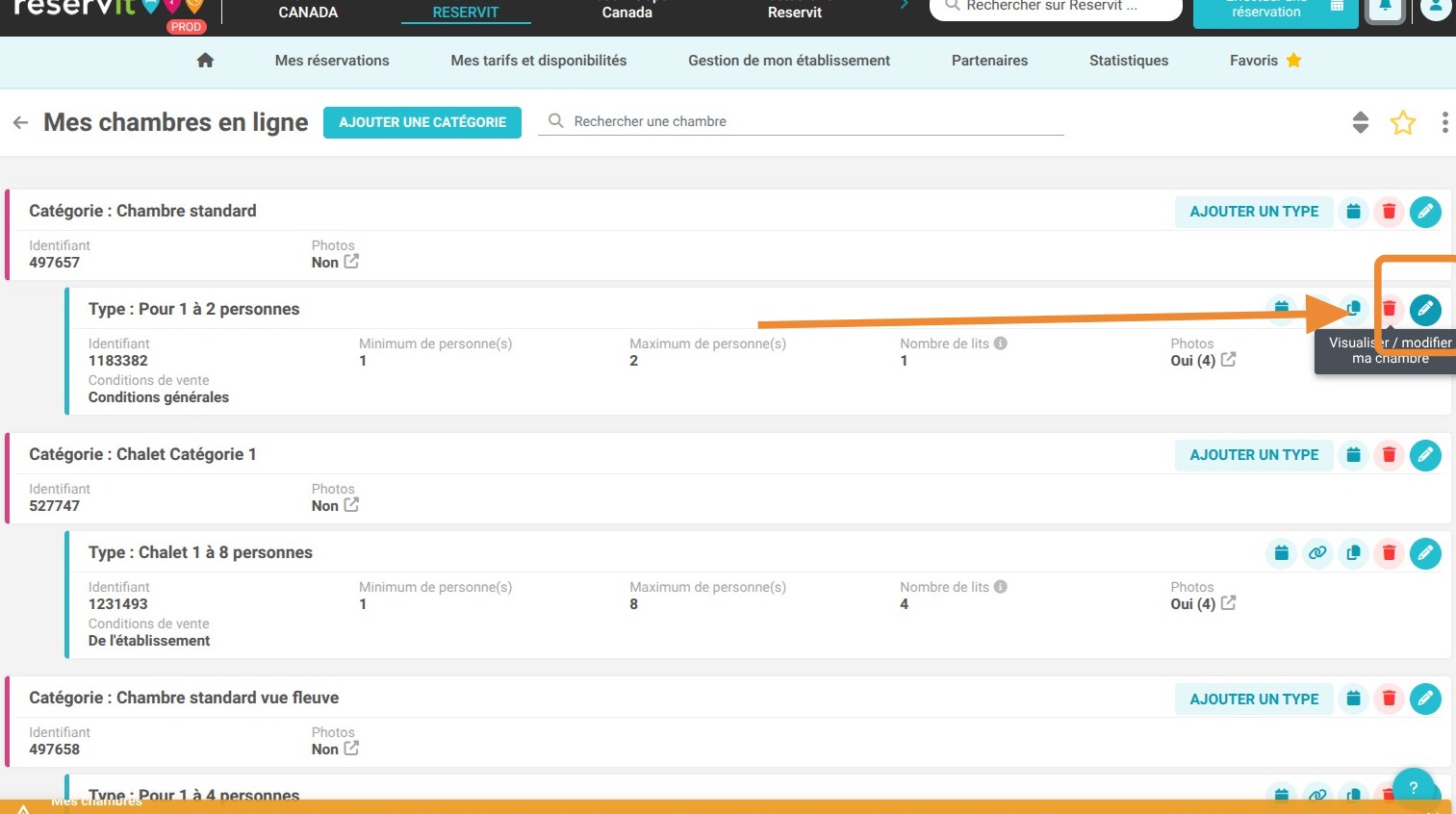Add this page to favorites with star outline
The image size is (1456, 814).
(1403, 122)
